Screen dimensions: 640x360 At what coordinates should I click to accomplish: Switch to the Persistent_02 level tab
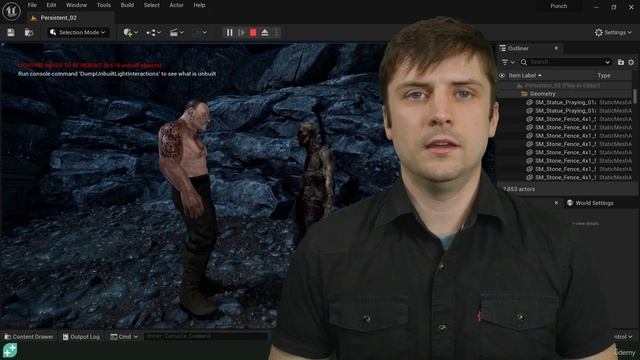[58, 18]
